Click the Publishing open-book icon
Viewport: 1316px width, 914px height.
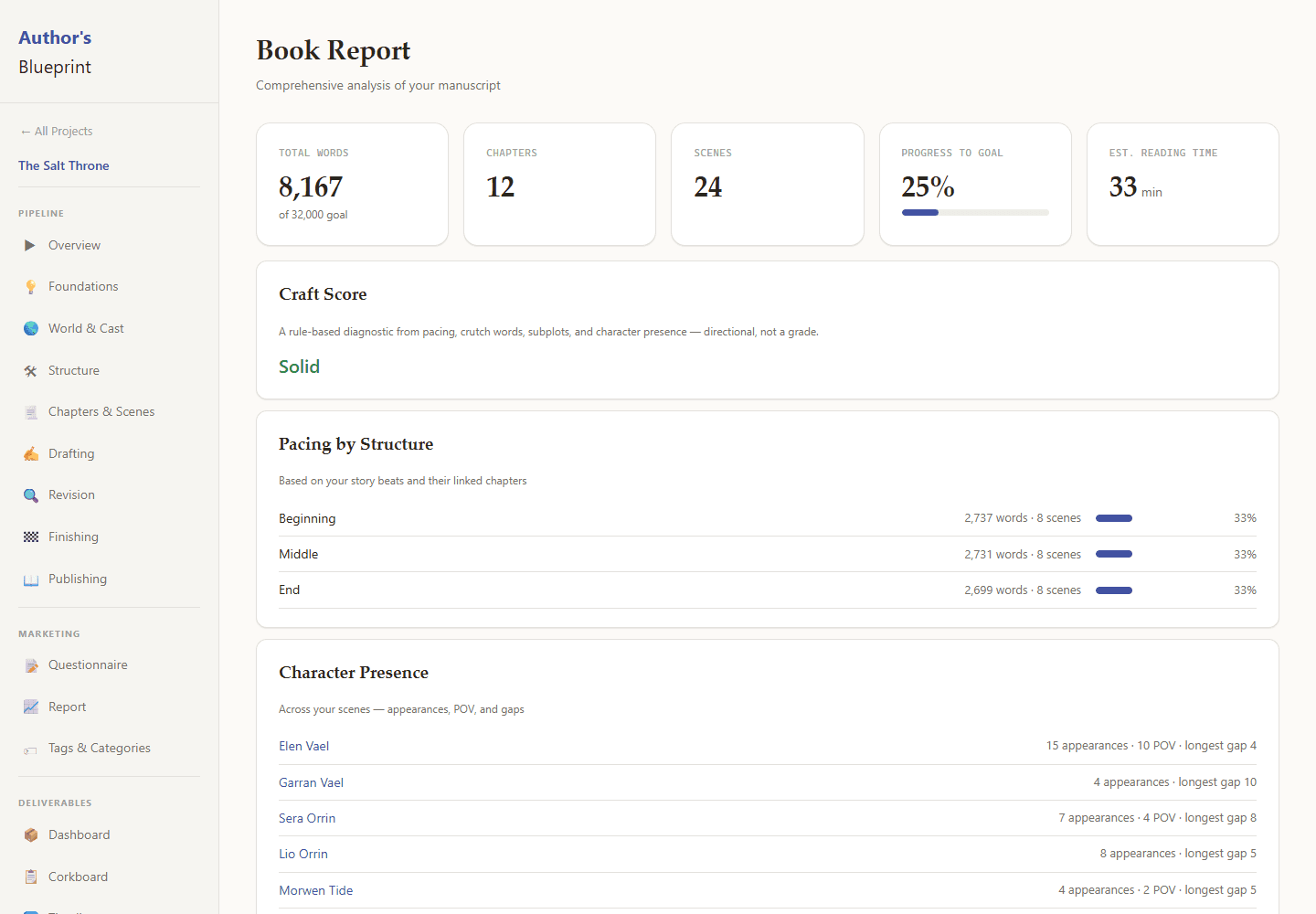tap(30, 579)
